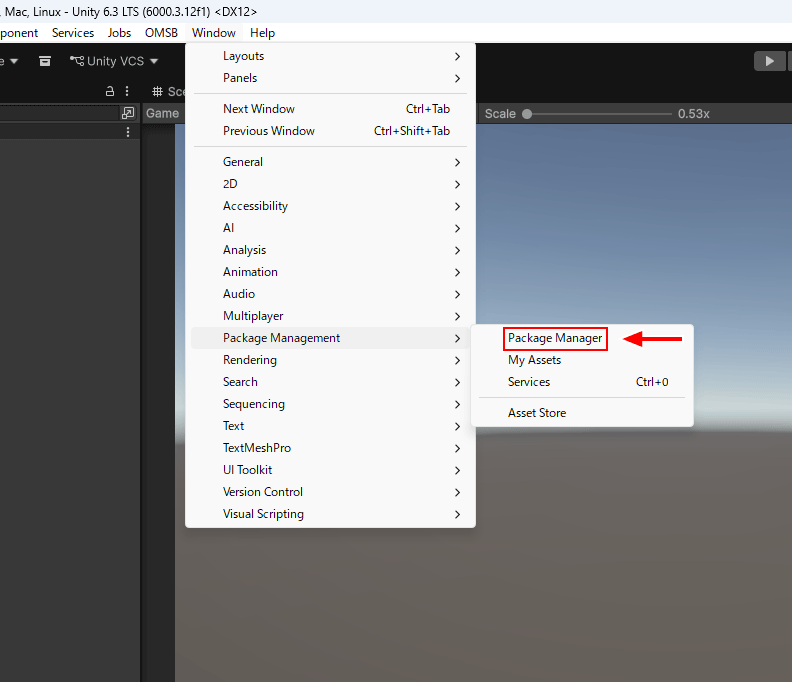Toggle the panel lock icon
792x682 pixels.
(x=110, y=91)
